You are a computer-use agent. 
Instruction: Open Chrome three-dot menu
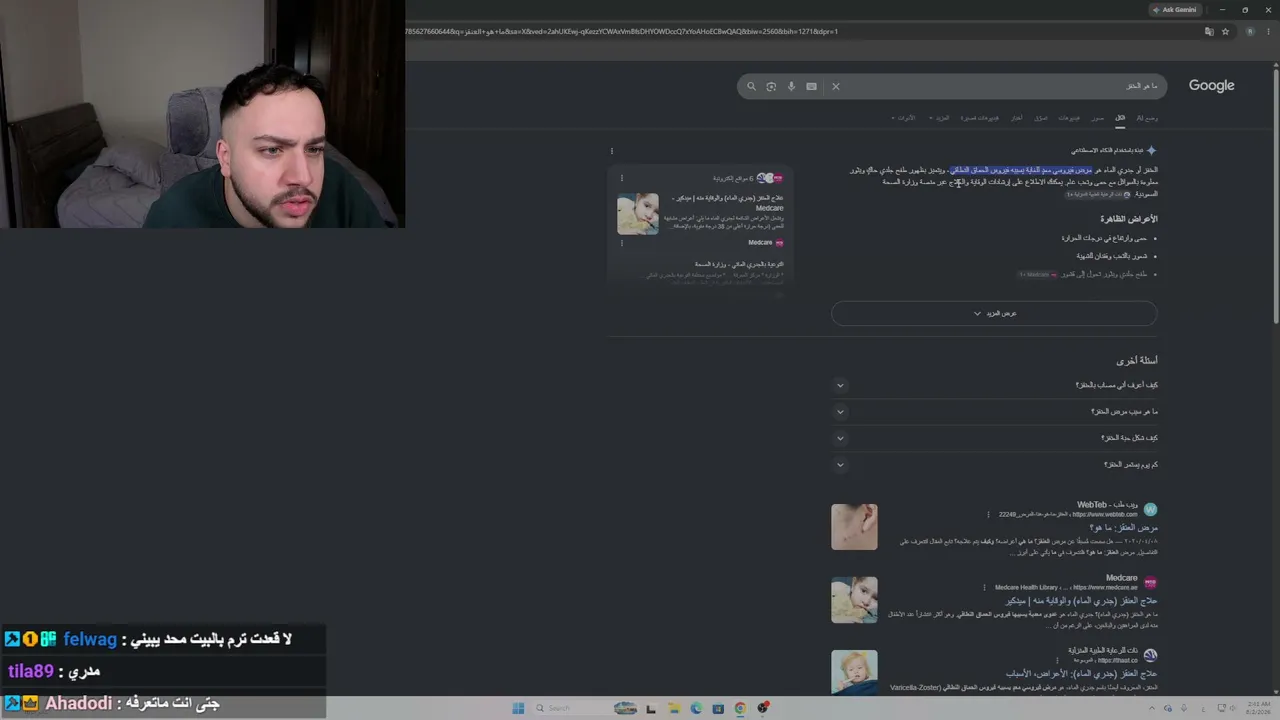point(1268,31)
